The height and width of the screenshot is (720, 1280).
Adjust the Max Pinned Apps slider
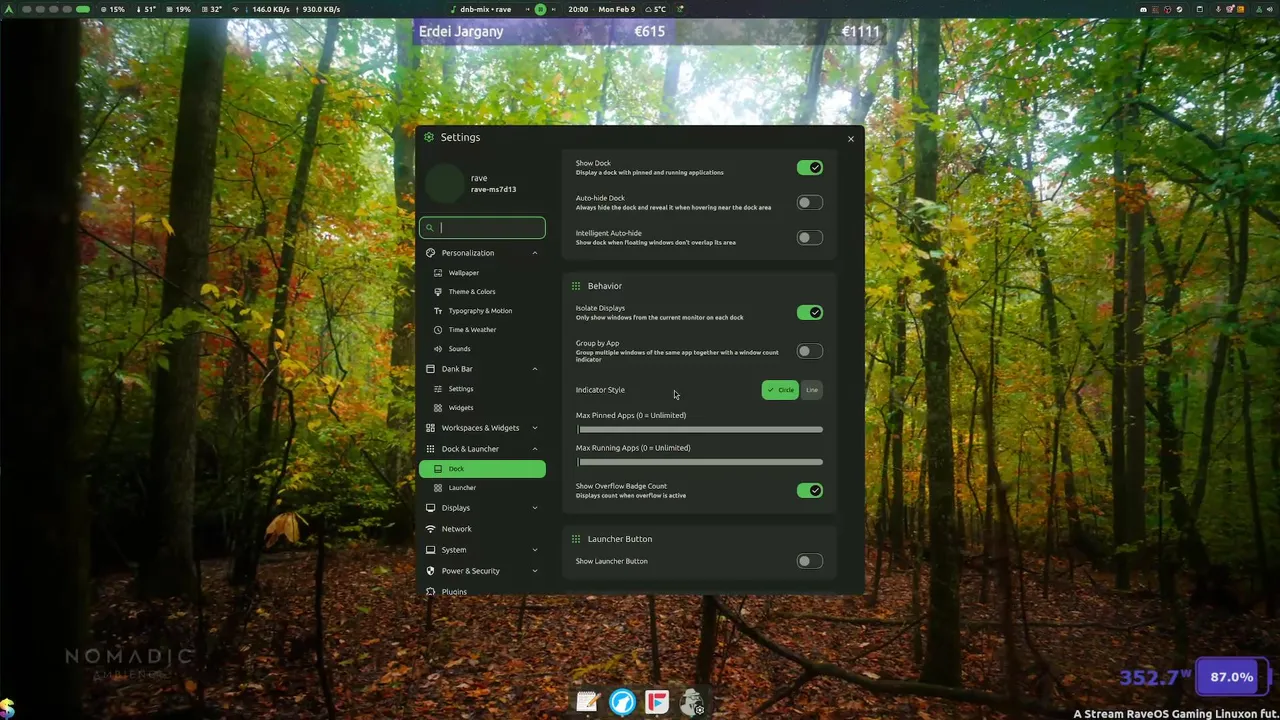point(700,430)
